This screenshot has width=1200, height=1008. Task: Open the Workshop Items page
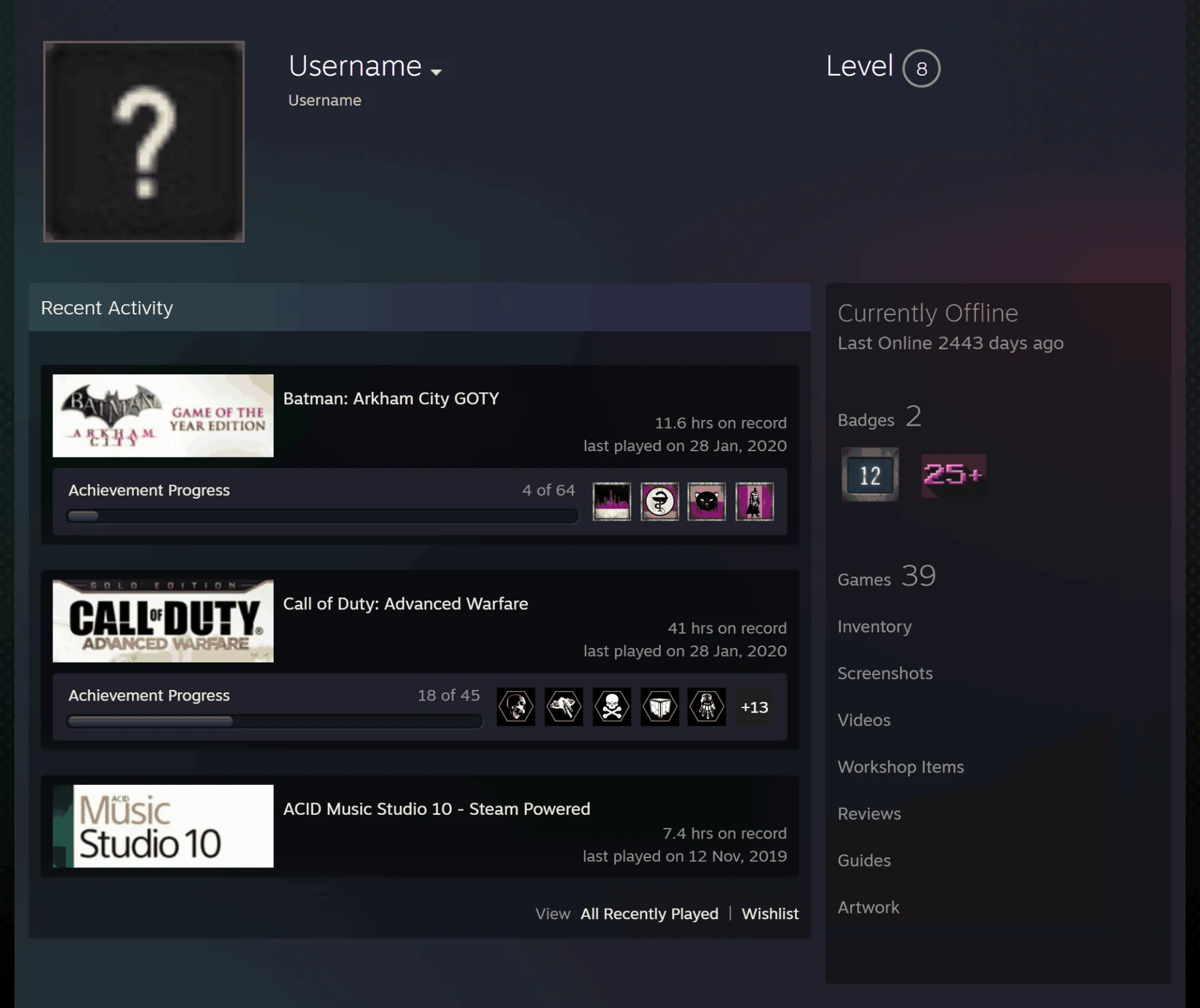point(901,767)
